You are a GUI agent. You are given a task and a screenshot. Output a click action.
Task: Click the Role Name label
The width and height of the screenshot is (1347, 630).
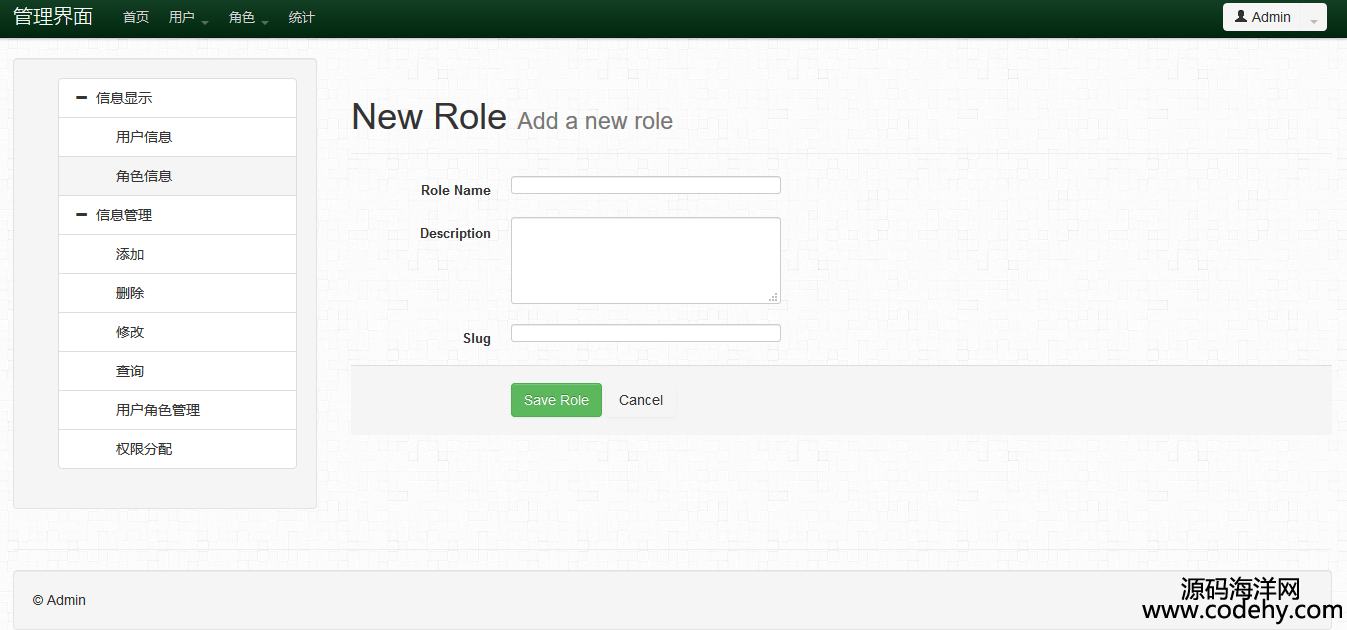coord(456,190)
